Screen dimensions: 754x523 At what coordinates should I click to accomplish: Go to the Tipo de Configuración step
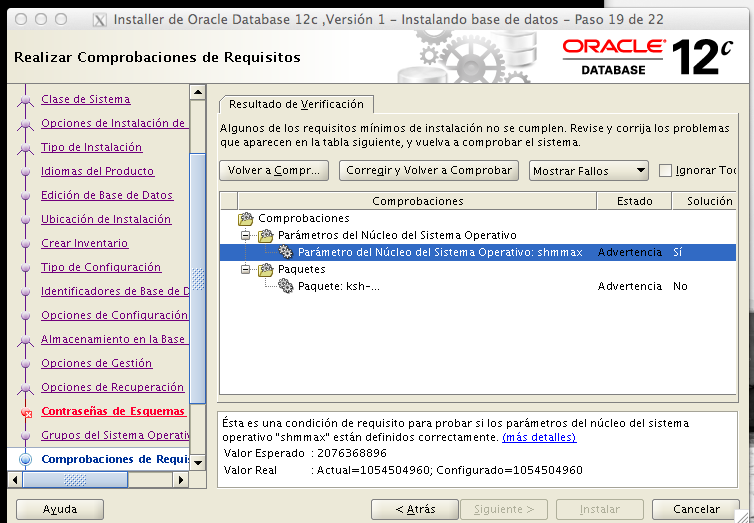click(101, 268)
